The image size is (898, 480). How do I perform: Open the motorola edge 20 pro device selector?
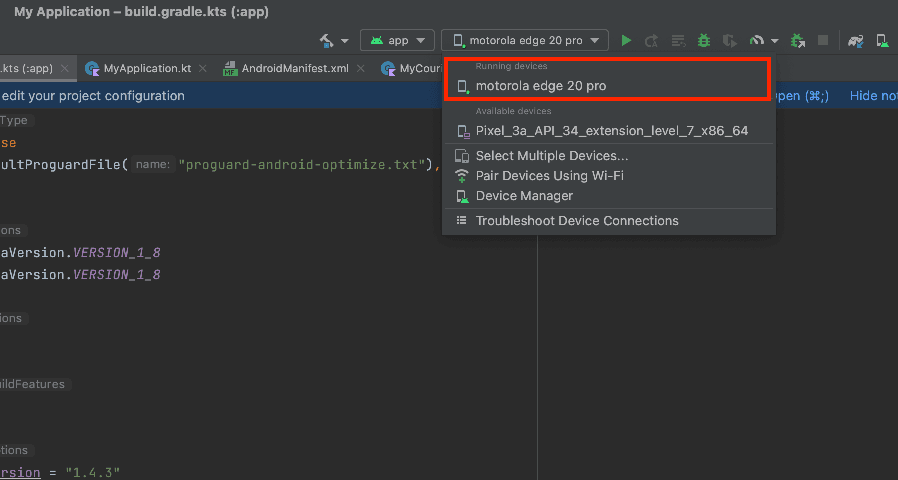click(x=525, y=41)
